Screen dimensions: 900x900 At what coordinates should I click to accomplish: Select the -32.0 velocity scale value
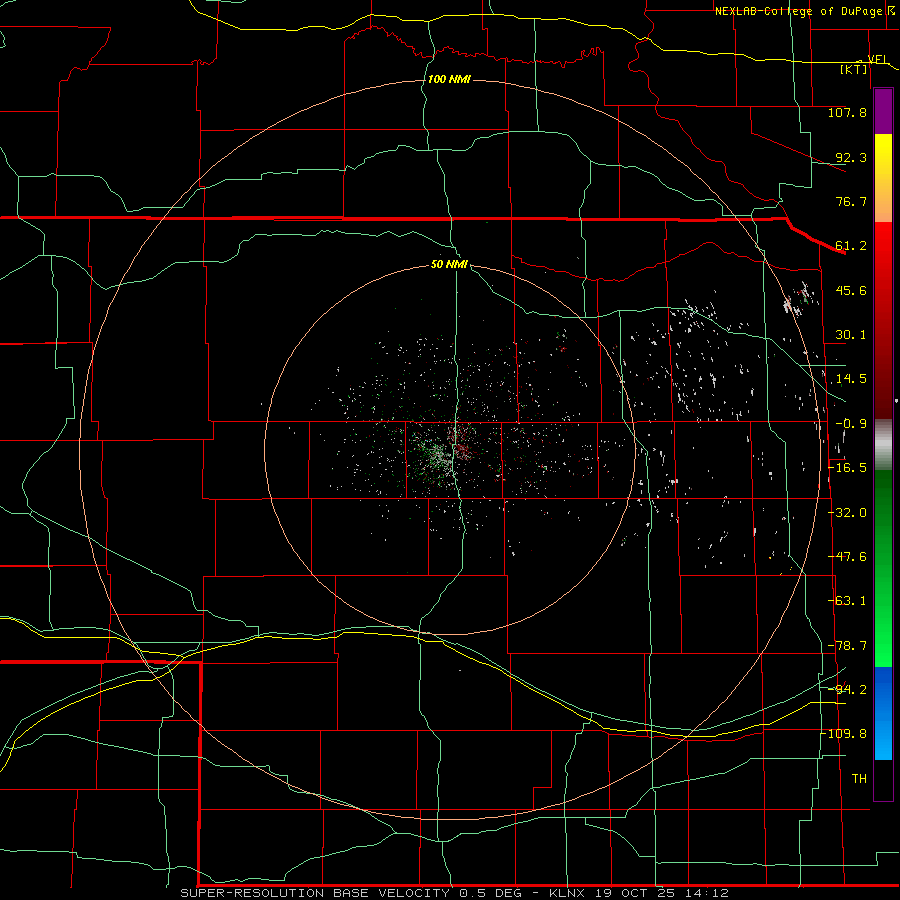(847, 513)
